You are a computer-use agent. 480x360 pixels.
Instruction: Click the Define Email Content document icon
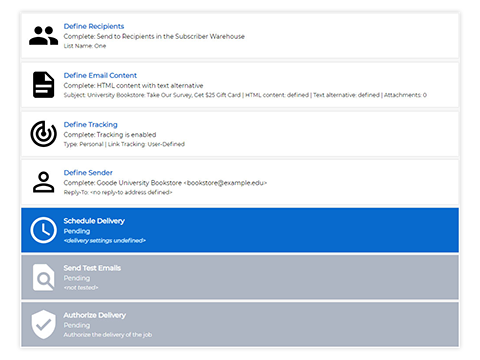point(43,85)
